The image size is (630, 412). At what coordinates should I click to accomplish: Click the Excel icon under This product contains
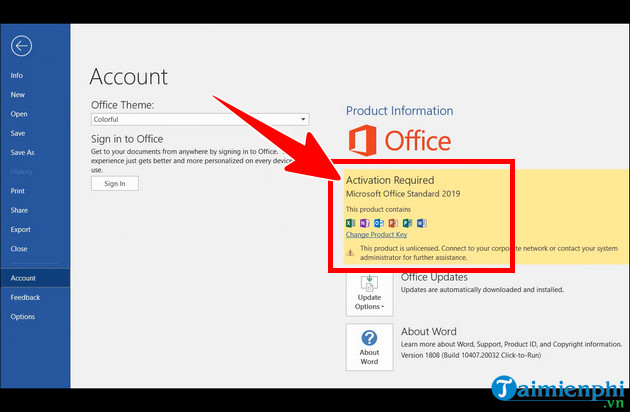point(350,223)
